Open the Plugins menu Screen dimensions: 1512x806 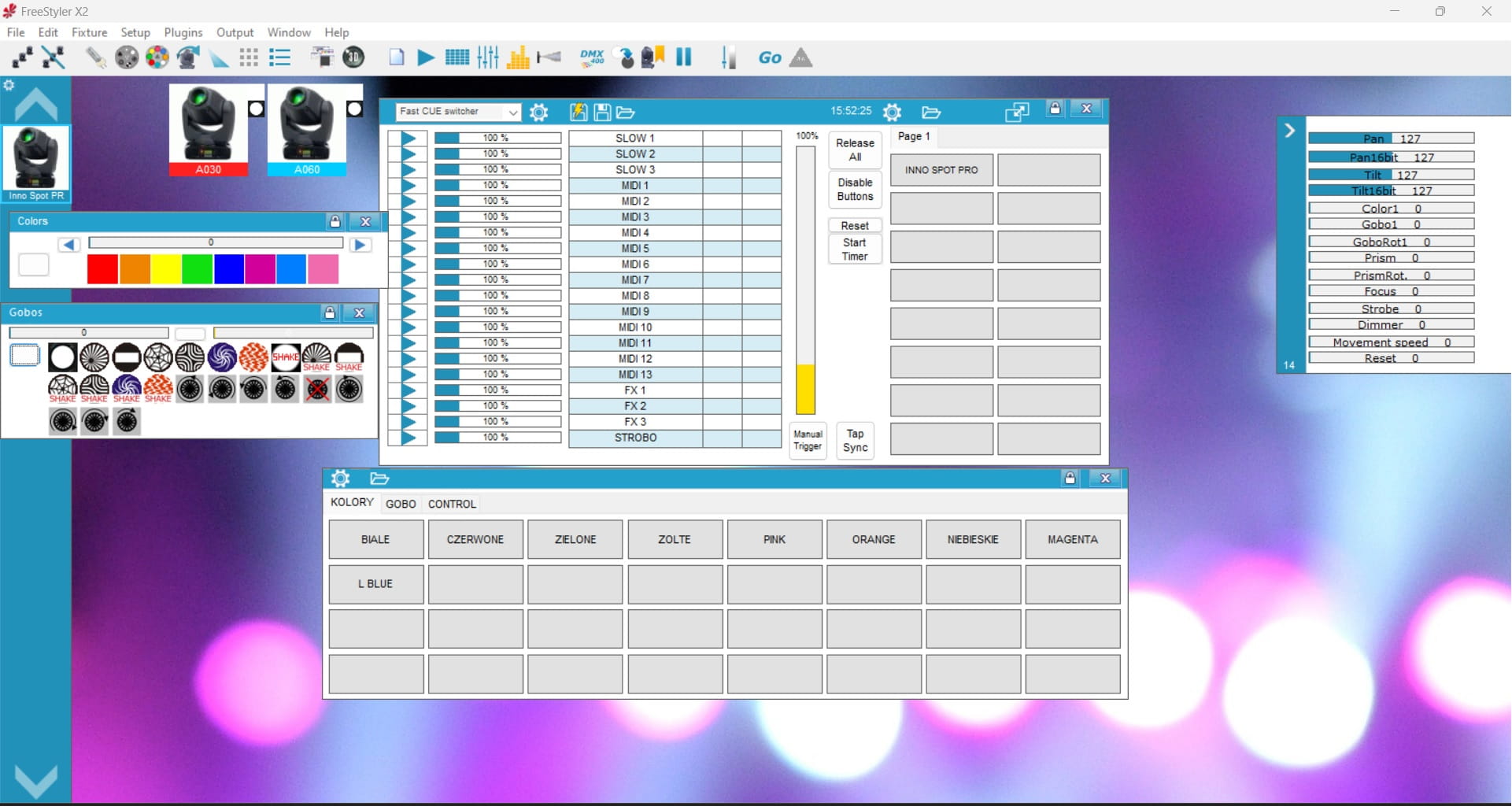(183, 32)
